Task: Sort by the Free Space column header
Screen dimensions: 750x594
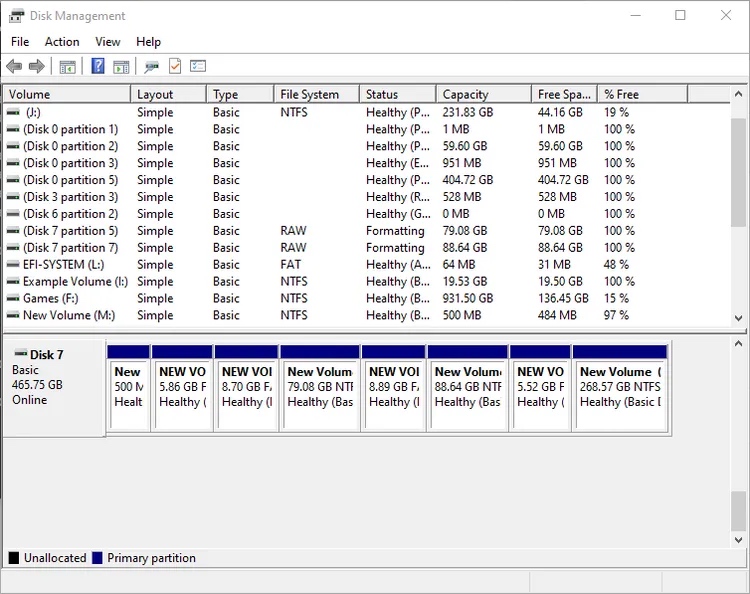Action: 564,94
